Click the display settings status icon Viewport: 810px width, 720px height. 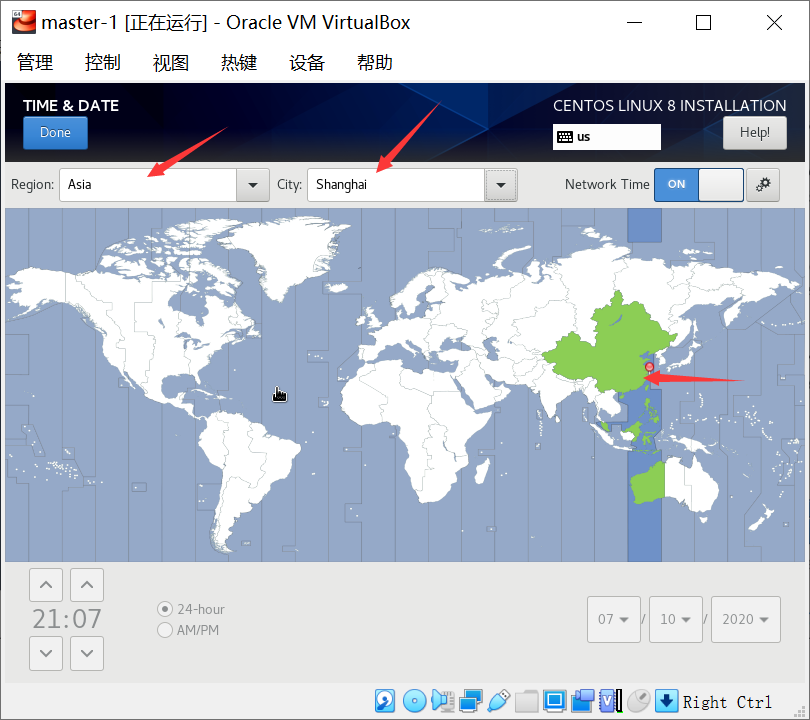coord(555,701)
